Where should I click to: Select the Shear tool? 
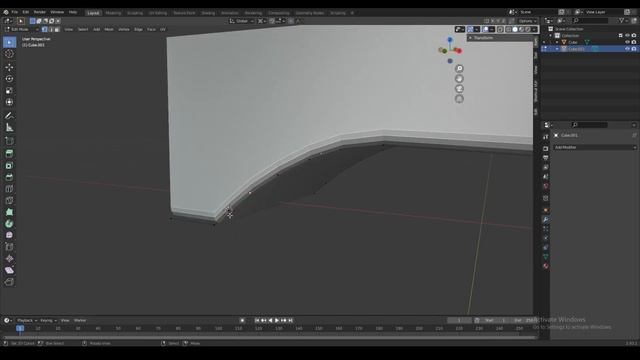coord(9,270)
